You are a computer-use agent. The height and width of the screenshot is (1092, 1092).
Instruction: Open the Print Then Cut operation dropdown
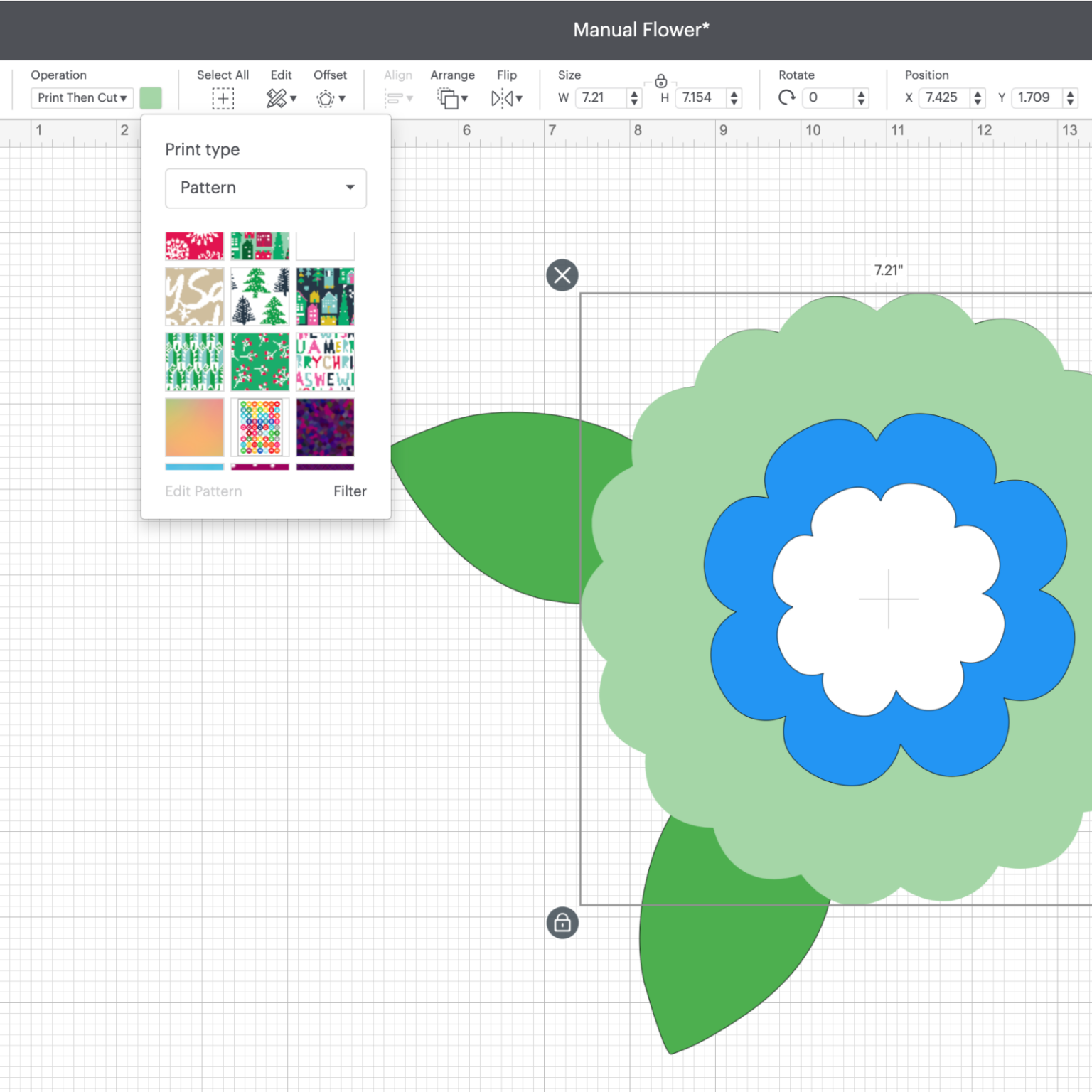click(82, 98)
